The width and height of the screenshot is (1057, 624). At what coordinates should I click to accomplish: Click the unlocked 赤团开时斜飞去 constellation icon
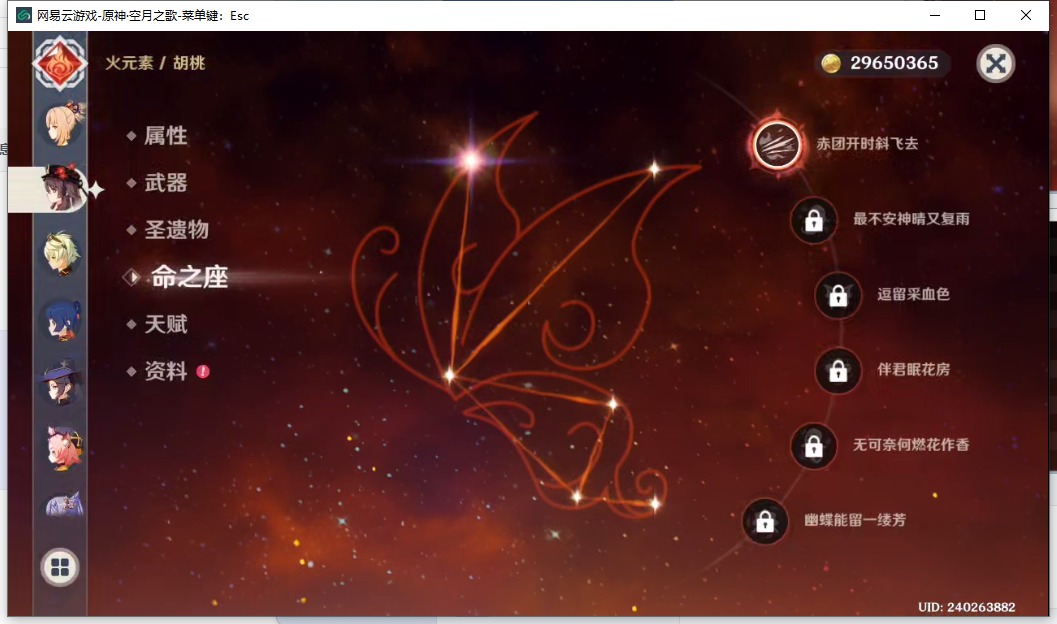point(777,145)
